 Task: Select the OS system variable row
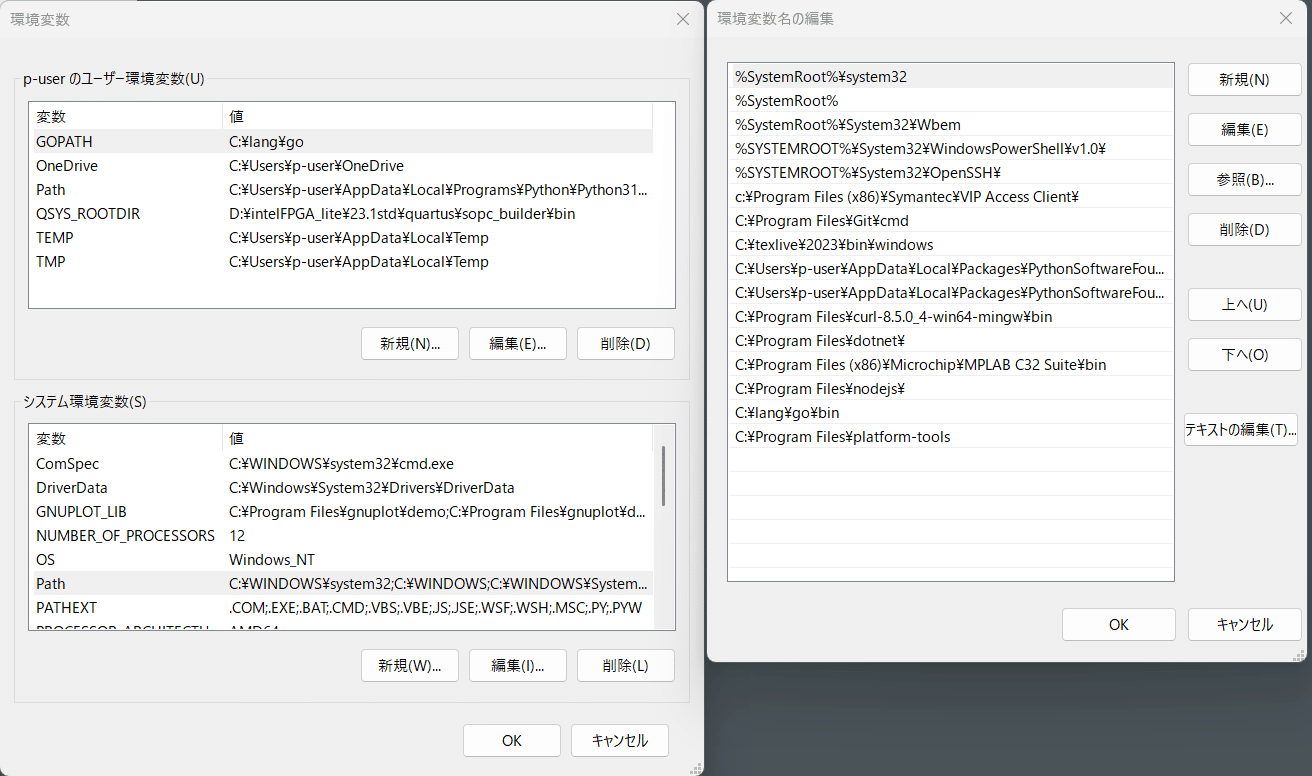click(343, 560)
